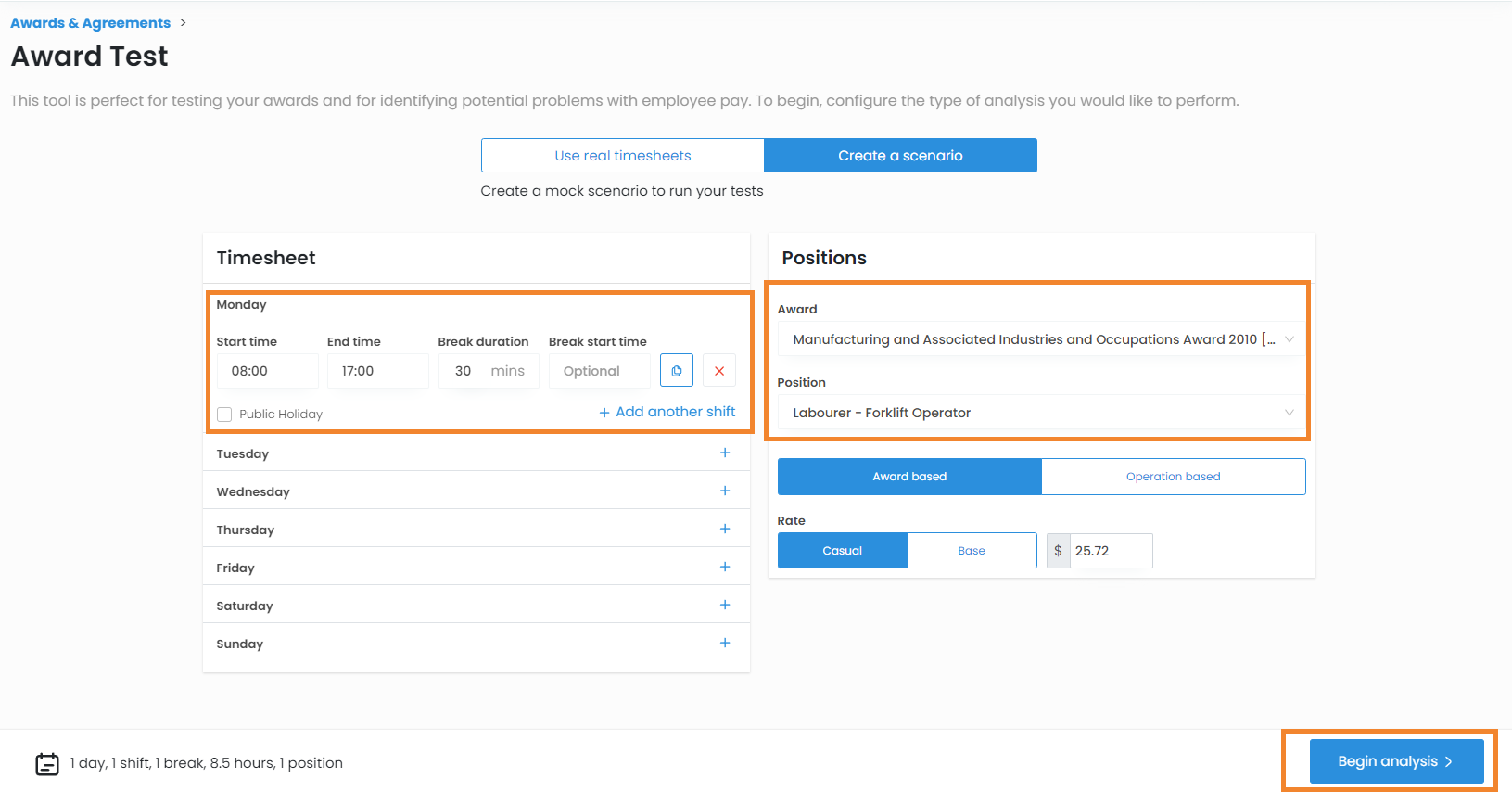The image size is (1512, 804).
Task: Select the Create a scenario tab
Action: [x=900, y=156]
